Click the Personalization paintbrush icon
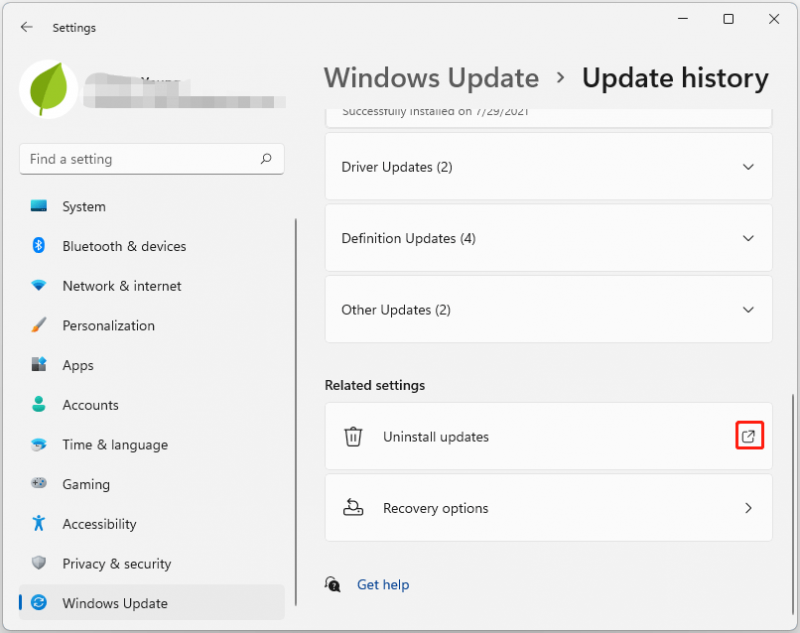This screenshot has width=800, height=633. (x=39, y=325)
